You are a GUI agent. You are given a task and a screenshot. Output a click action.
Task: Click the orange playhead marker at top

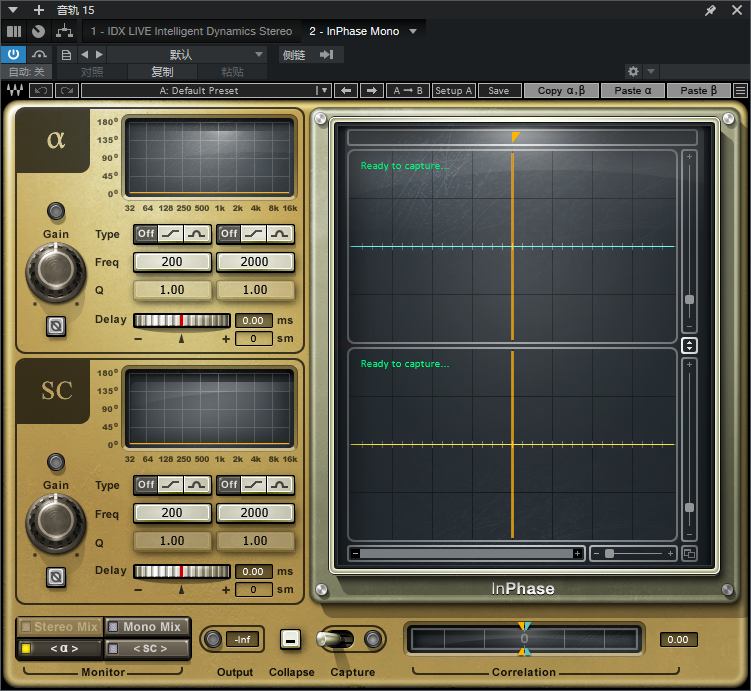coord(515,137)
